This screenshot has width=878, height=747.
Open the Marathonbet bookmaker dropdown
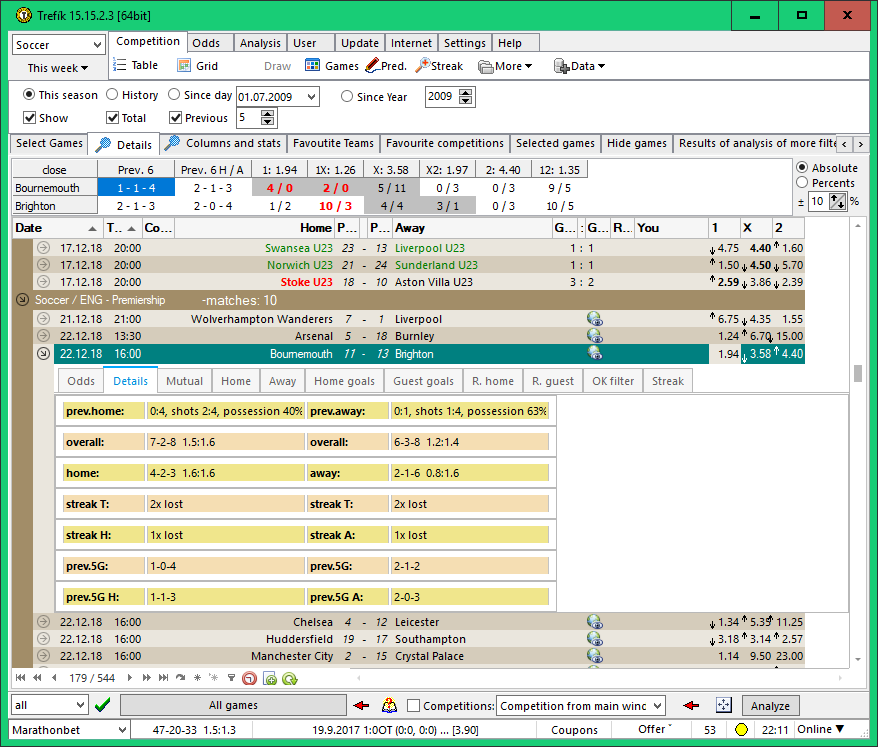(67, 730)
